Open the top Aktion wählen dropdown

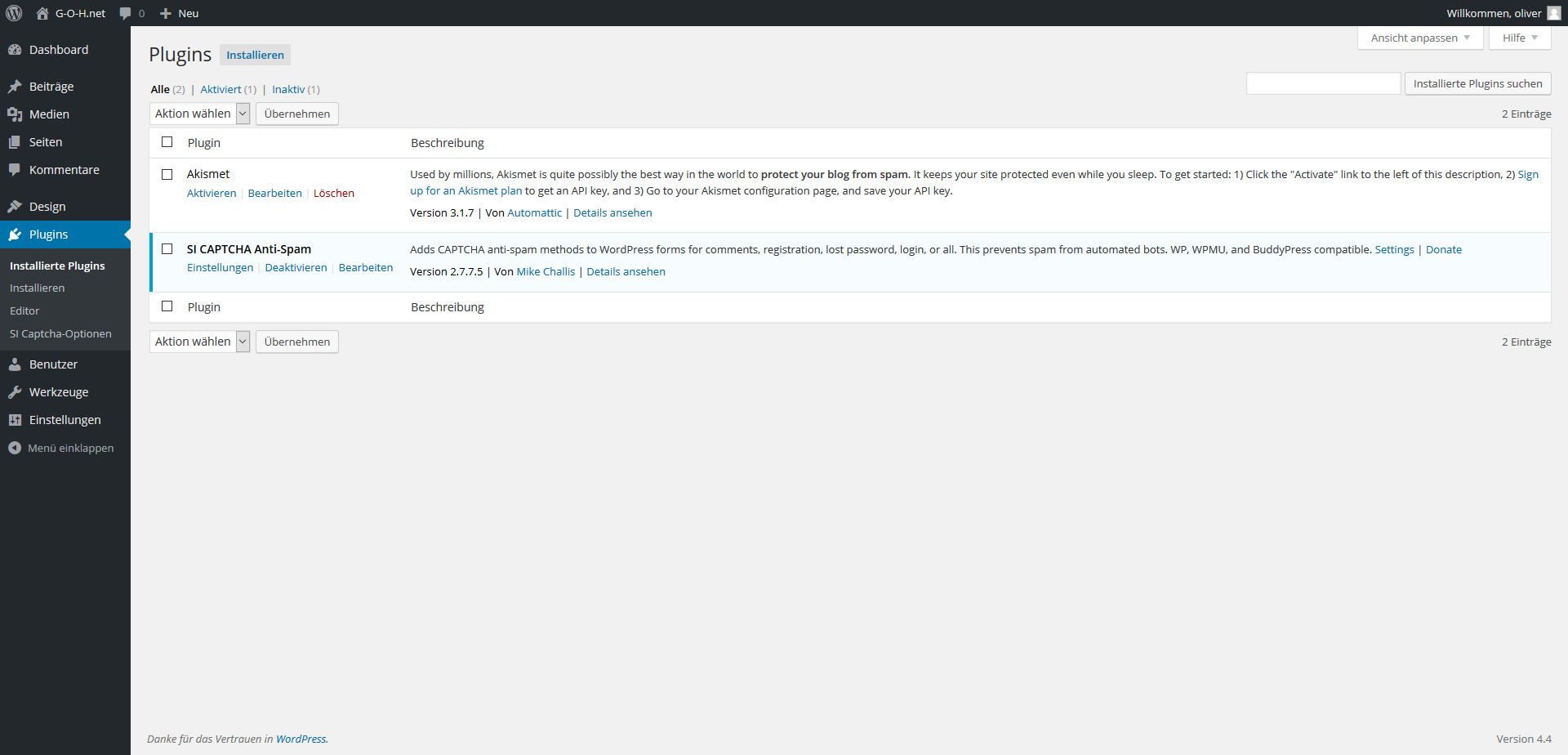click(199, 114)
